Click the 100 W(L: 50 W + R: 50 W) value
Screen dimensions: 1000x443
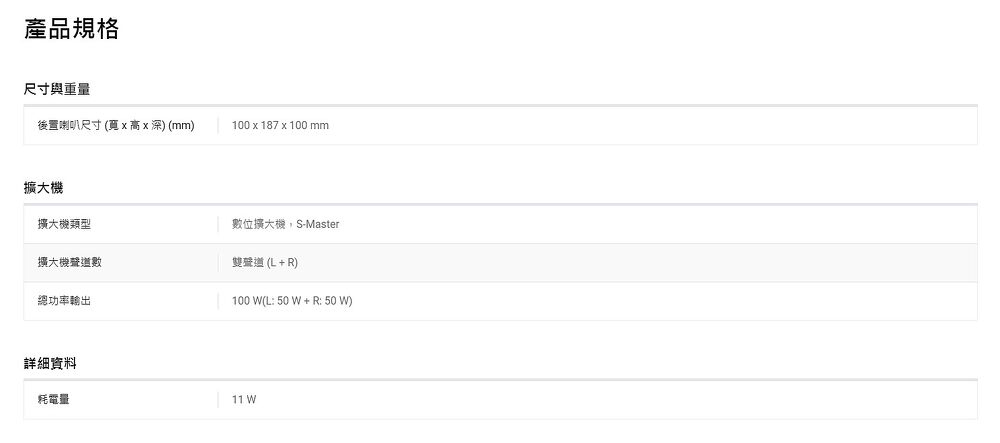point(291,301)
